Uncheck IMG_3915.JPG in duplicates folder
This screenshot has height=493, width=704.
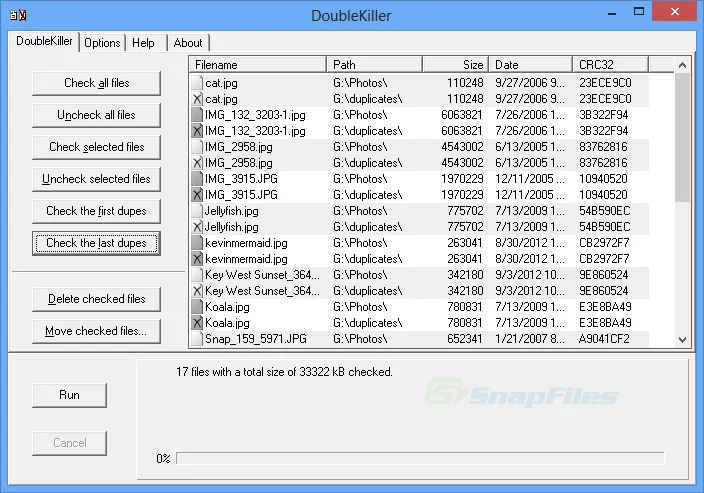click(x=197, y=195)
